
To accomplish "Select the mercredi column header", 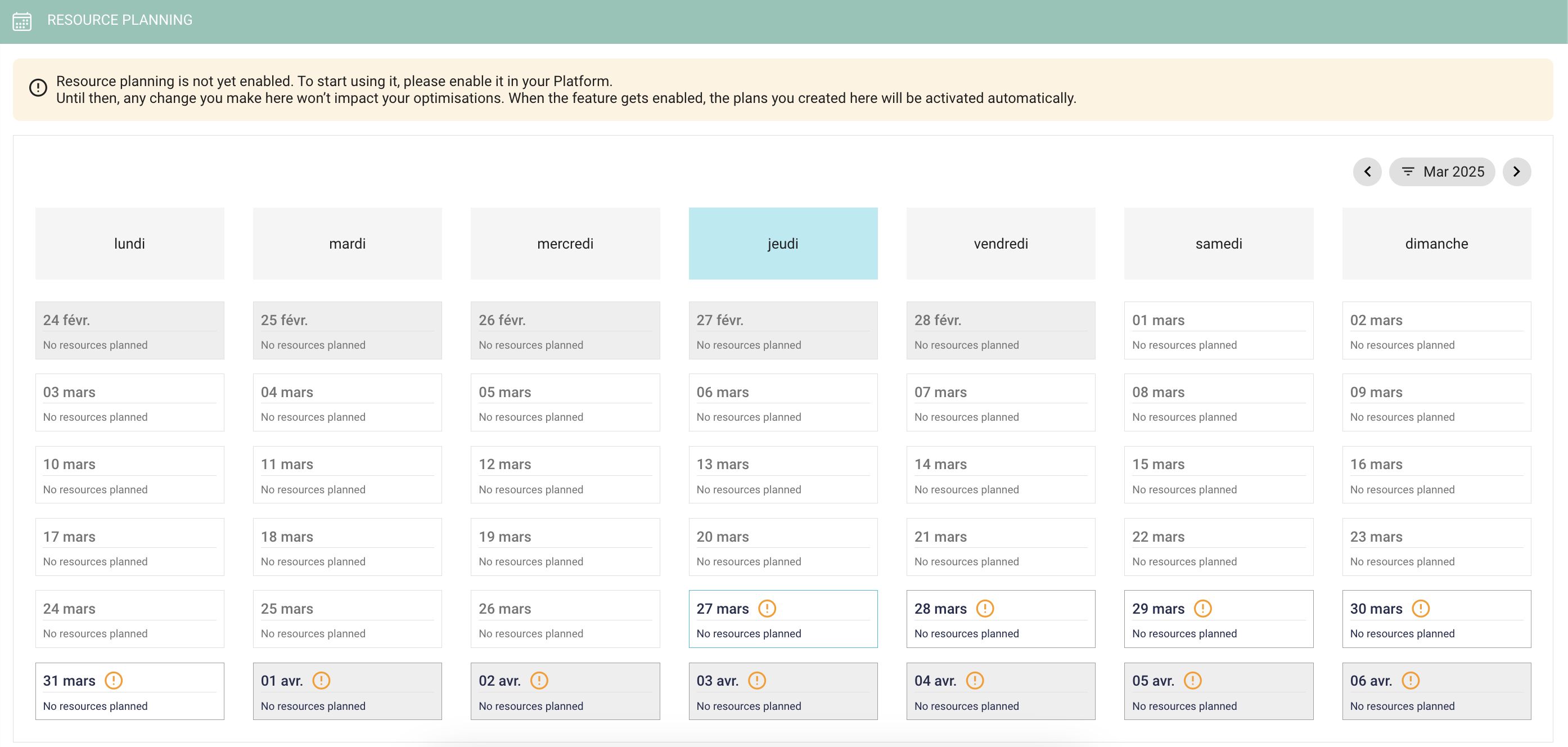I will pos(565,244).
